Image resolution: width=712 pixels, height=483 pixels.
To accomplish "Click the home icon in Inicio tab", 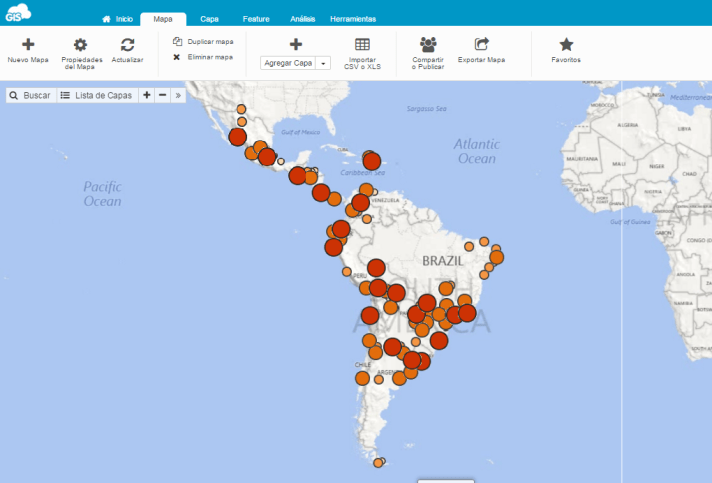I will click(x=106, y=19).
